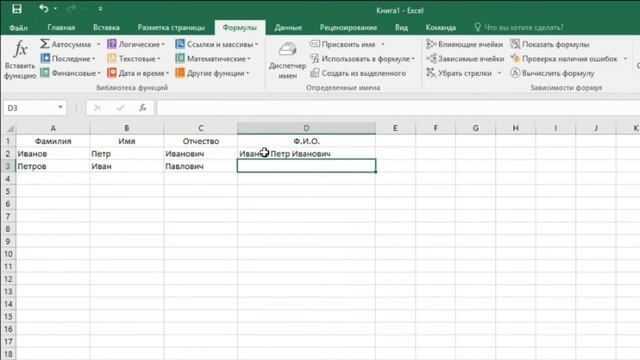Screen dimensions: 640x360
Task: Open the Разметка страницы tab
Action: [x=171, y=27]
